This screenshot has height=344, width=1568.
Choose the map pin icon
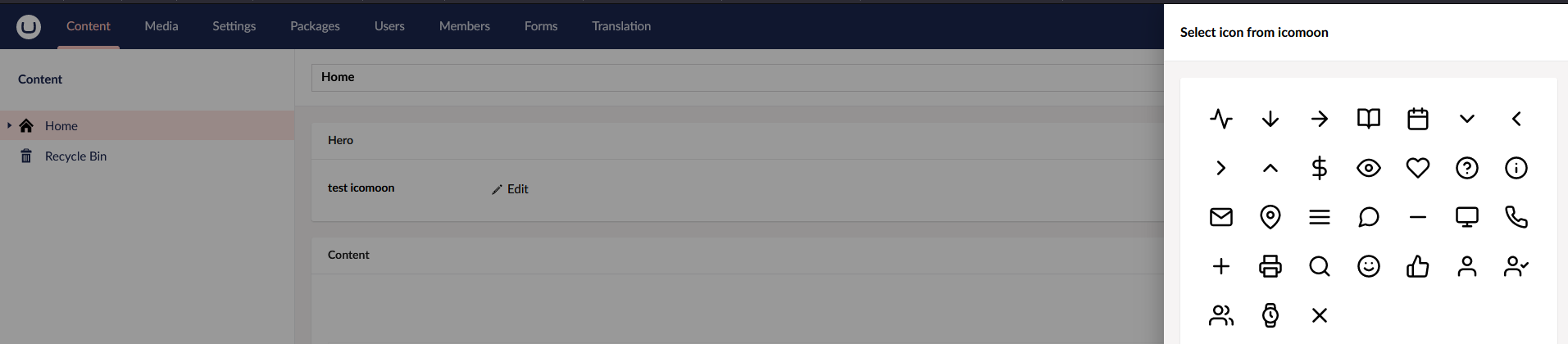[1270, 217]
